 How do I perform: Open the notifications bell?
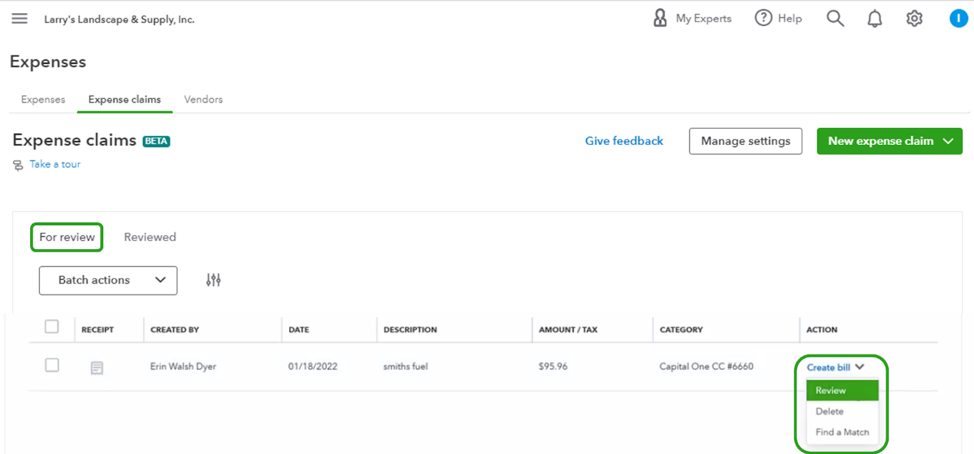pyautogui.click(x=875, y=19)
